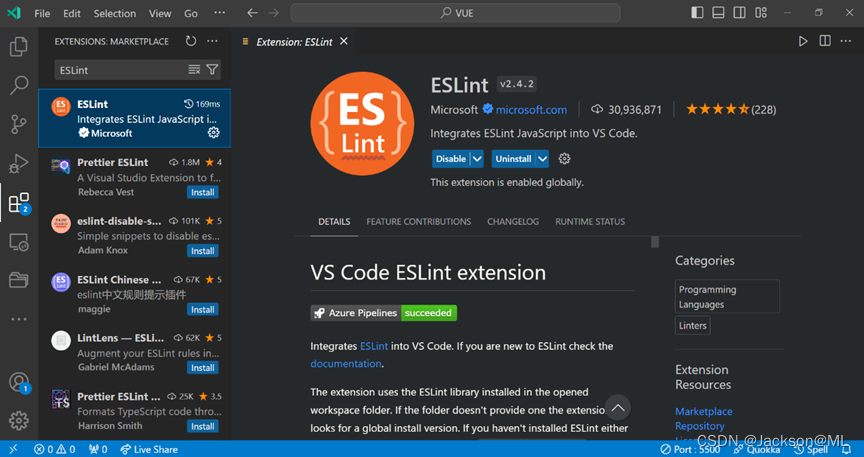864x457 pixels.
Task: Select the Details tab
Action: point(334,222)
